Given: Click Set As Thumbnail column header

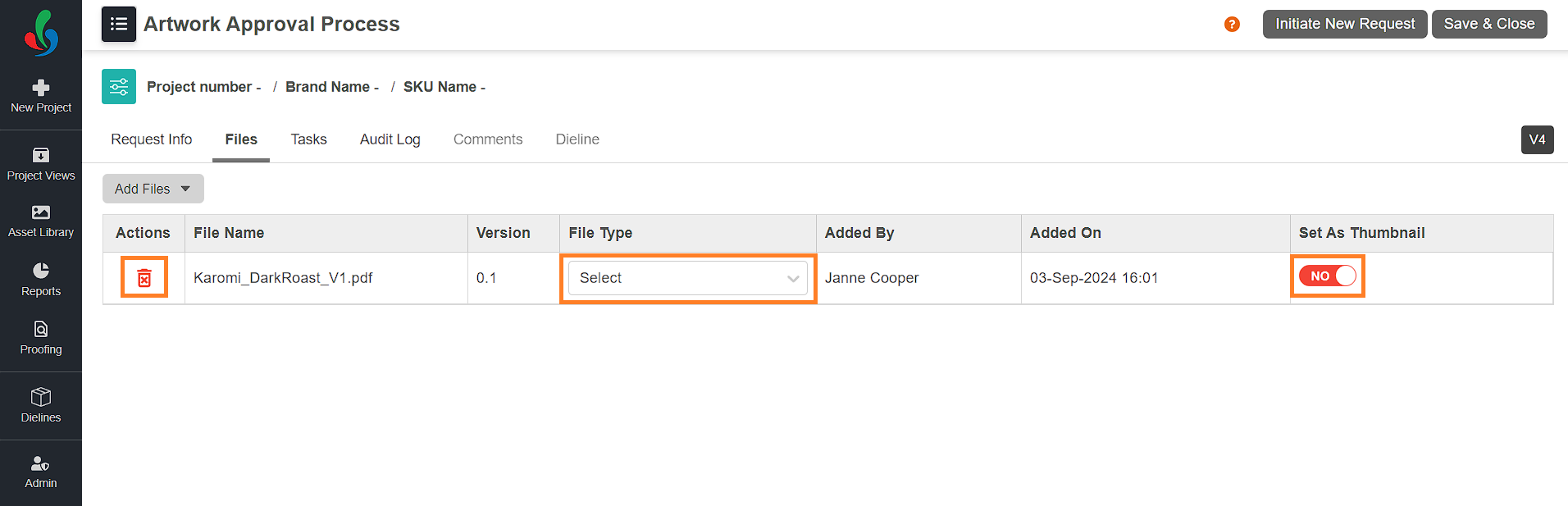Looking at the screenshot, I should 1362,233.
